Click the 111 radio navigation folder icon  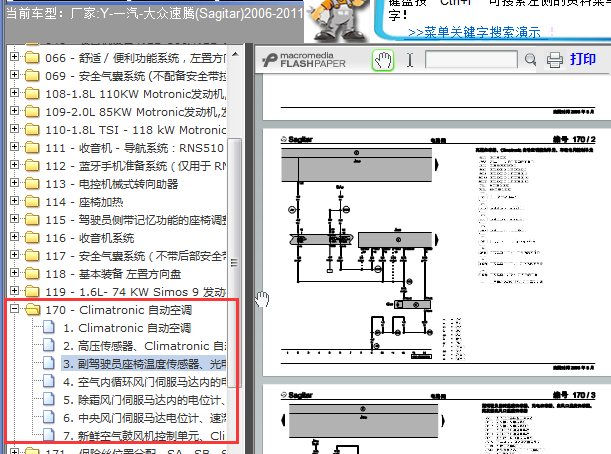coord(32,148)
